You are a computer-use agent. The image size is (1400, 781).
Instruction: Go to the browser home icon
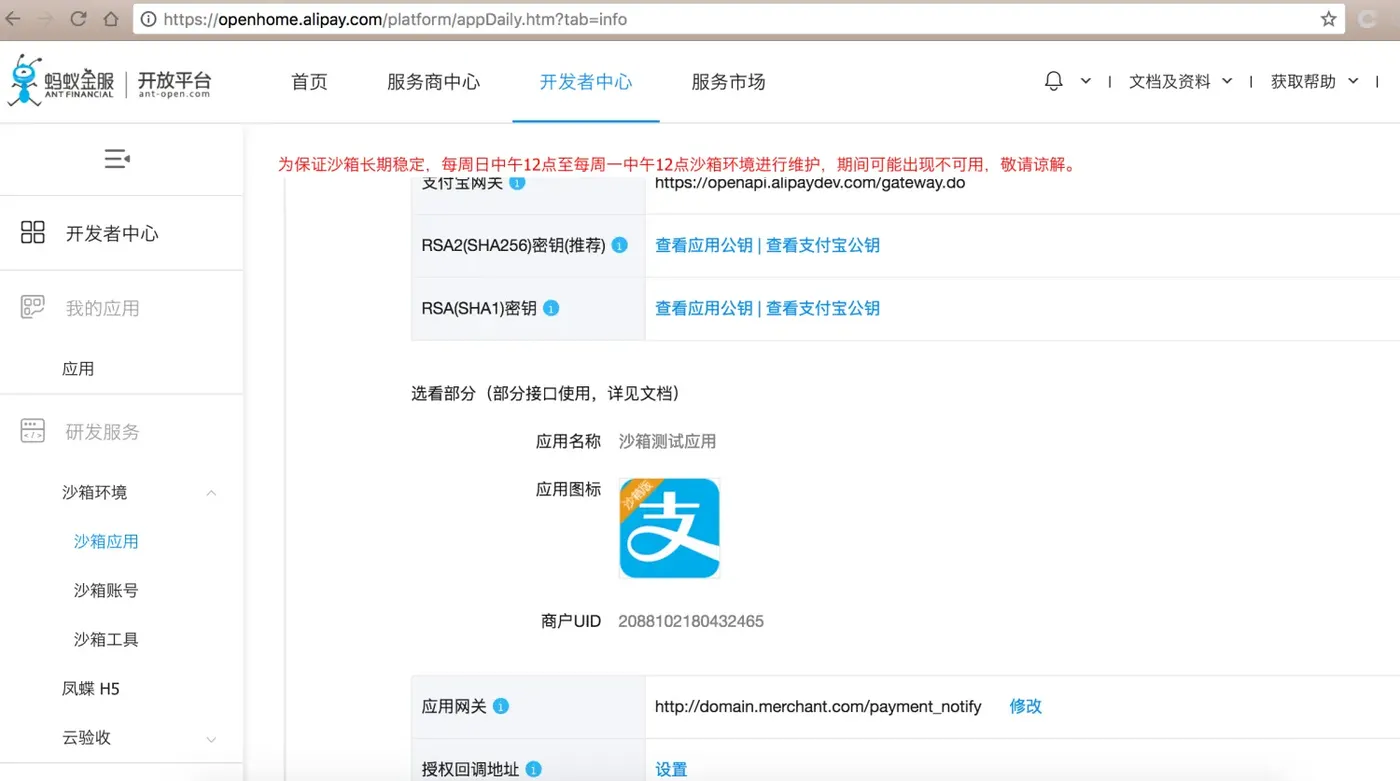tap(111, 19)
